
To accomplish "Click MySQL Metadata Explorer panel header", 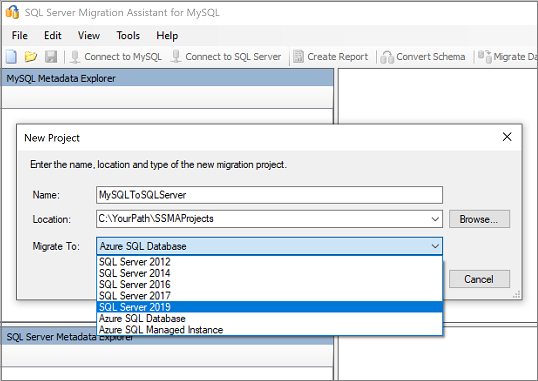I will [167, 78].
